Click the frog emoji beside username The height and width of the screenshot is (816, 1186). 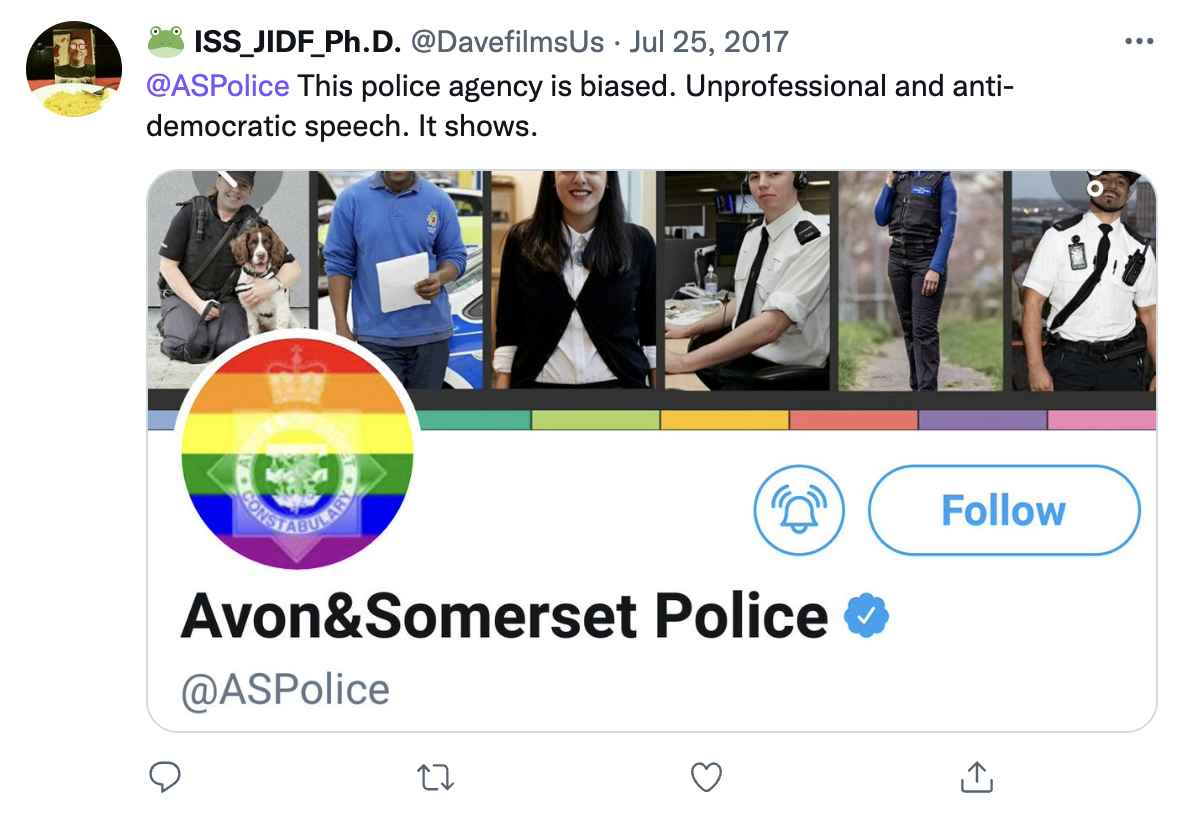pos(166,42)
